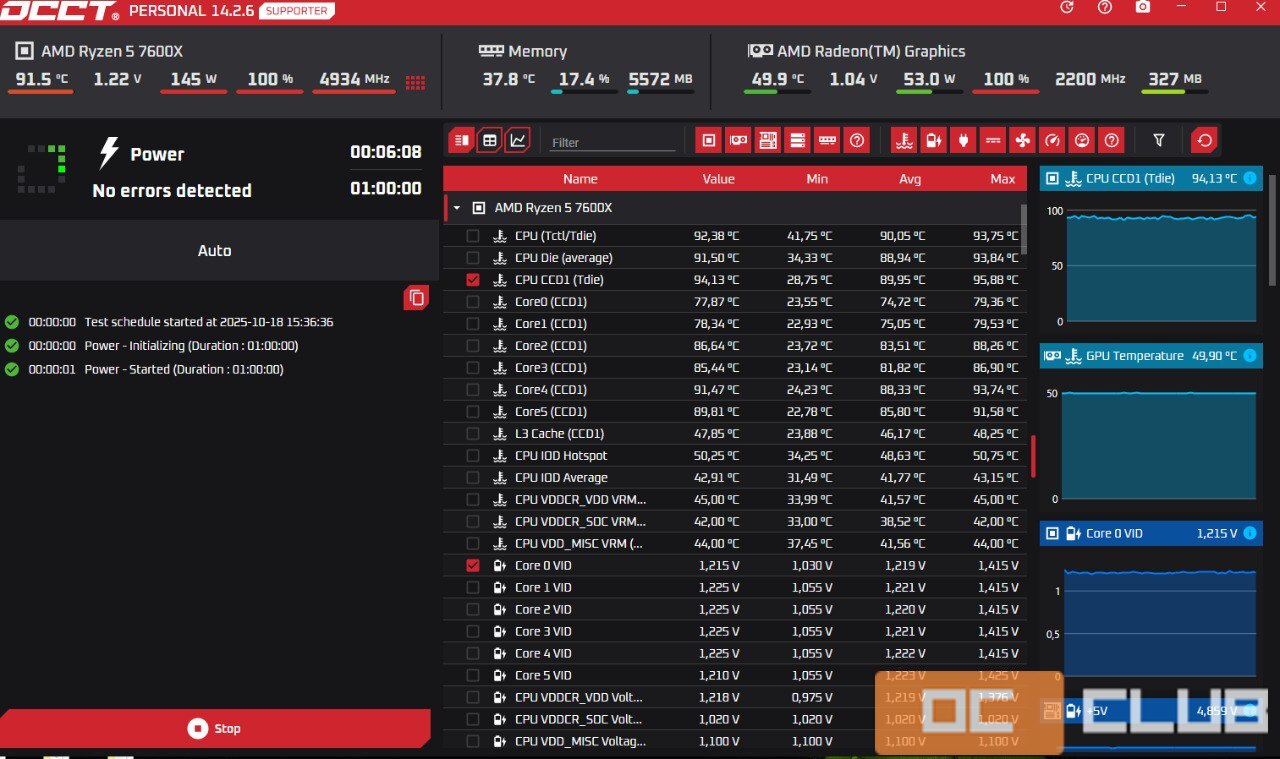Stop the running Power test
This screenshot has height=759, width=1280.
pos(215,729)
